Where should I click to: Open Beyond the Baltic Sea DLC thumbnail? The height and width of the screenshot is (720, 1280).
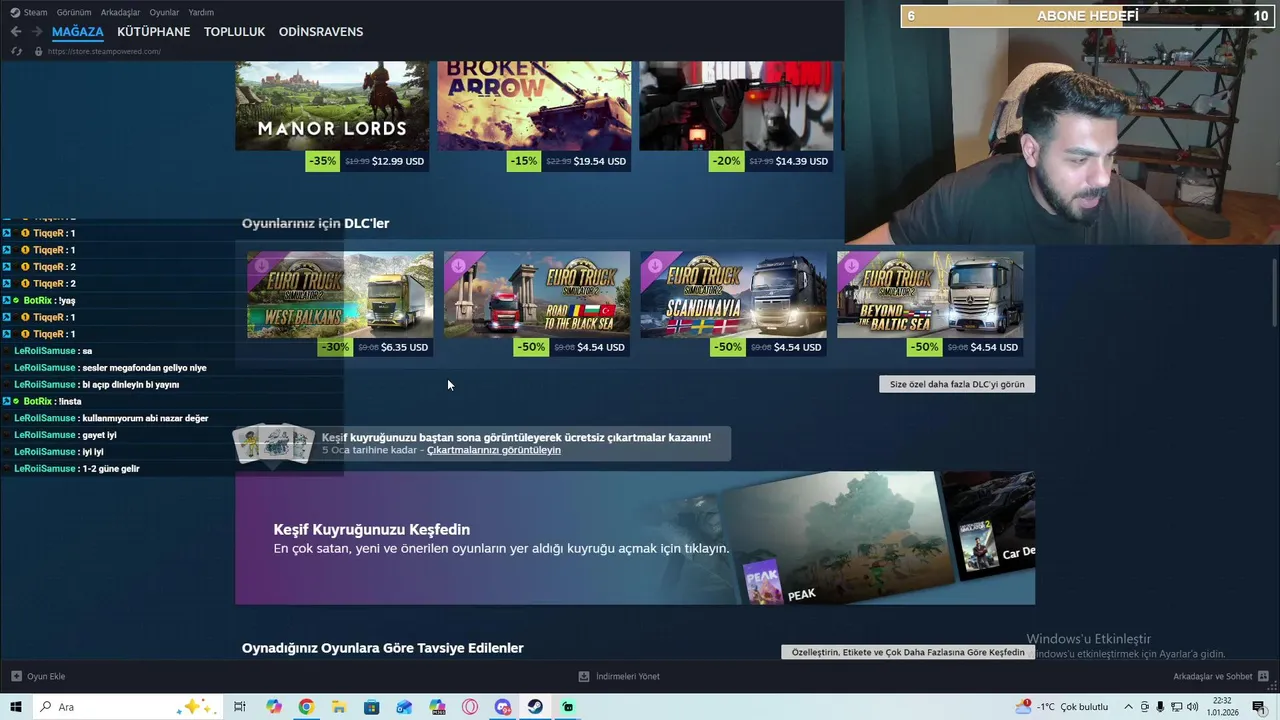click(x=930, y=295)
